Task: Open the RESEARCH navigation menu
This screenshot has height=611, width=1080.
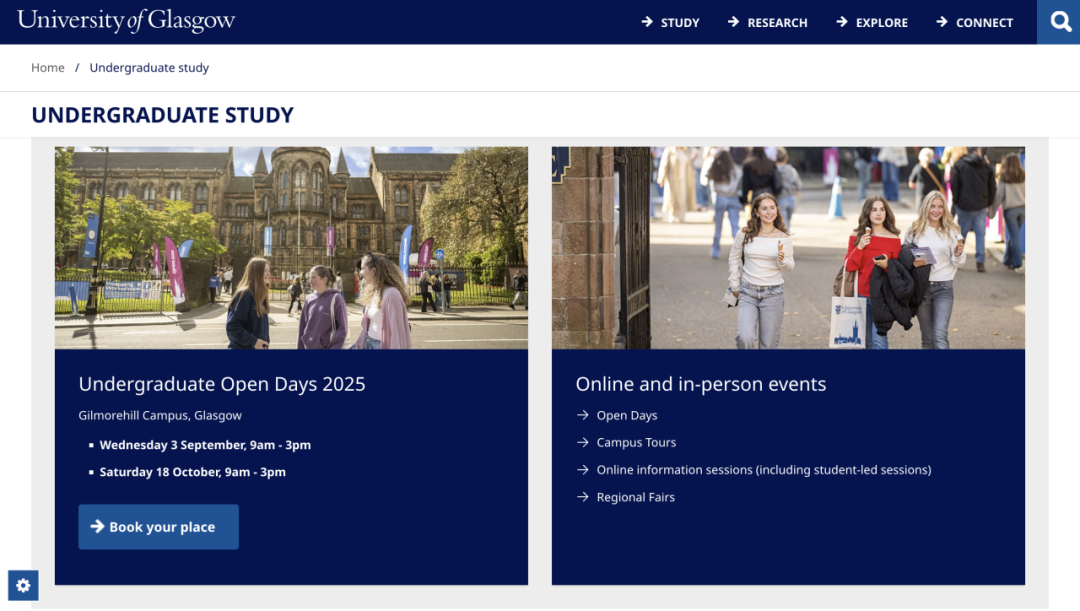Action: (767, 23)
